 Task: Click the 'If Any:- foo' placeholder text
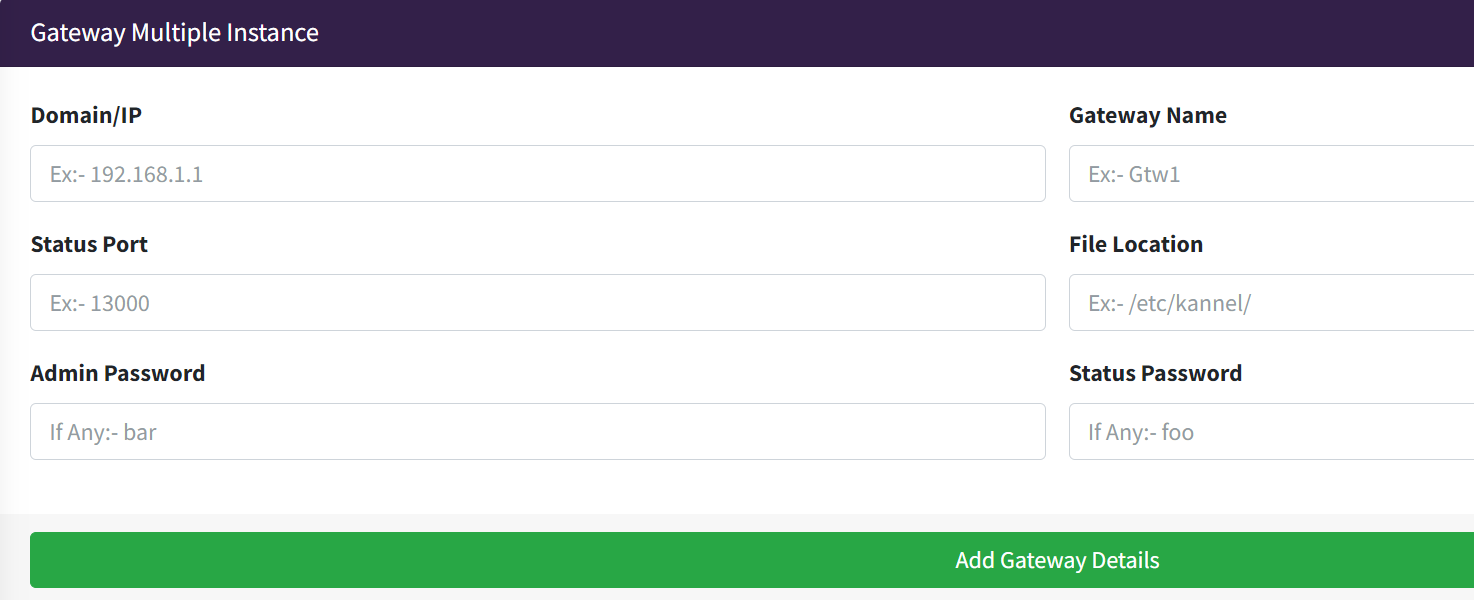click(x=1141, y=432)
